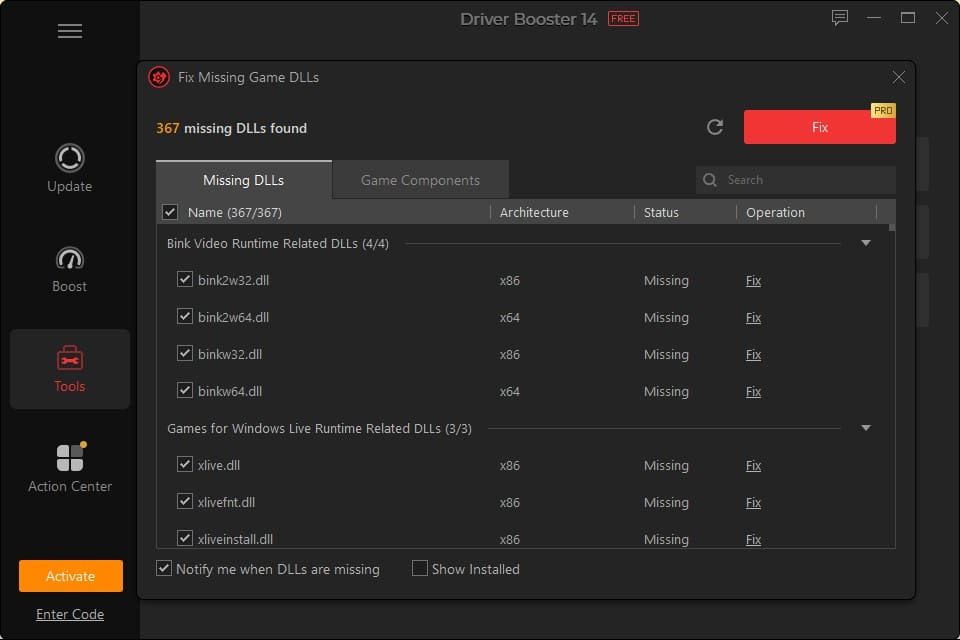The height and width of the screenshot is (640, 960).
Task: Close the Fix Missing Game DLLs dialog
Action: (x=898, y=77)
